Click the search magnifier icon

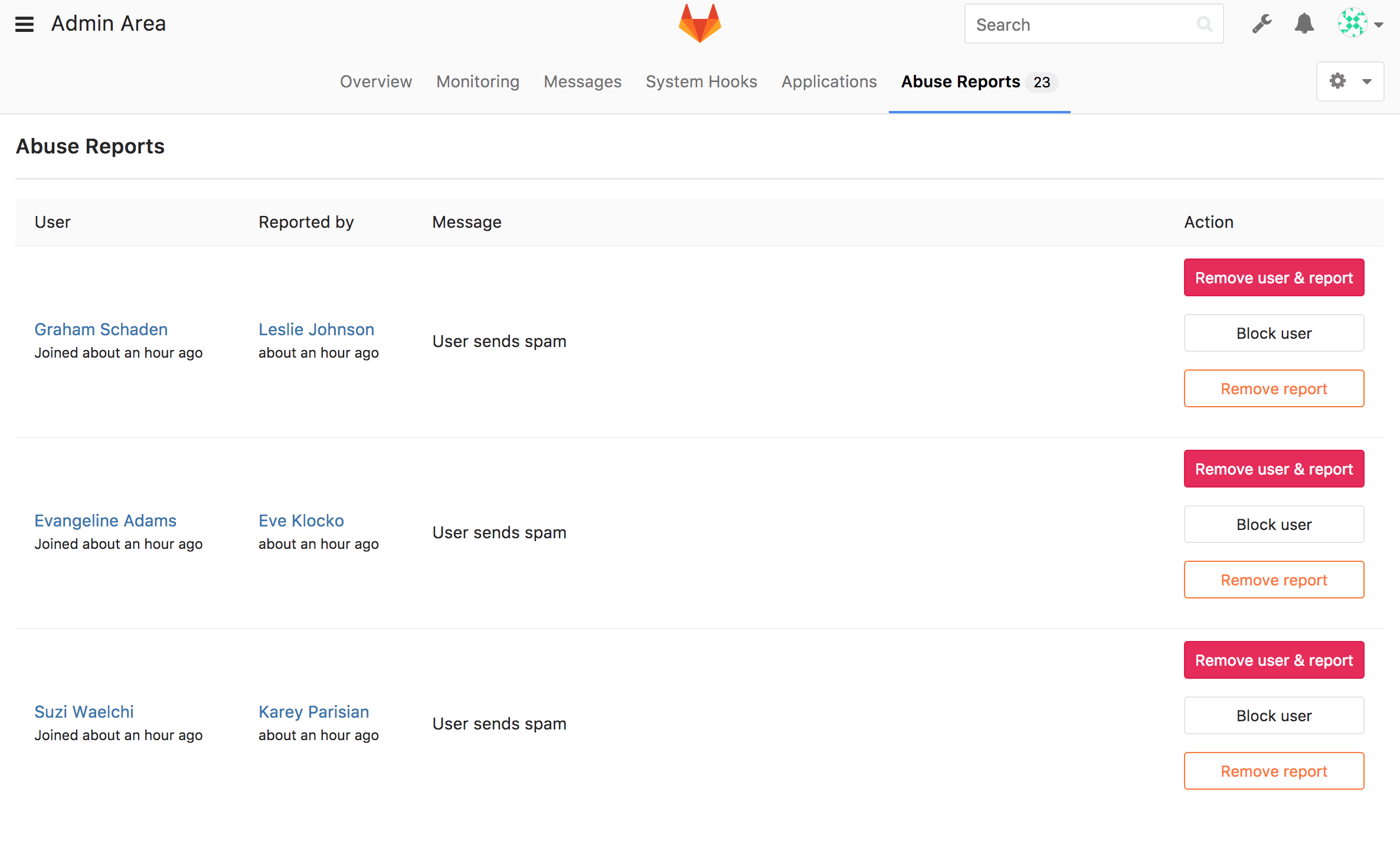tap(1204, 24)
